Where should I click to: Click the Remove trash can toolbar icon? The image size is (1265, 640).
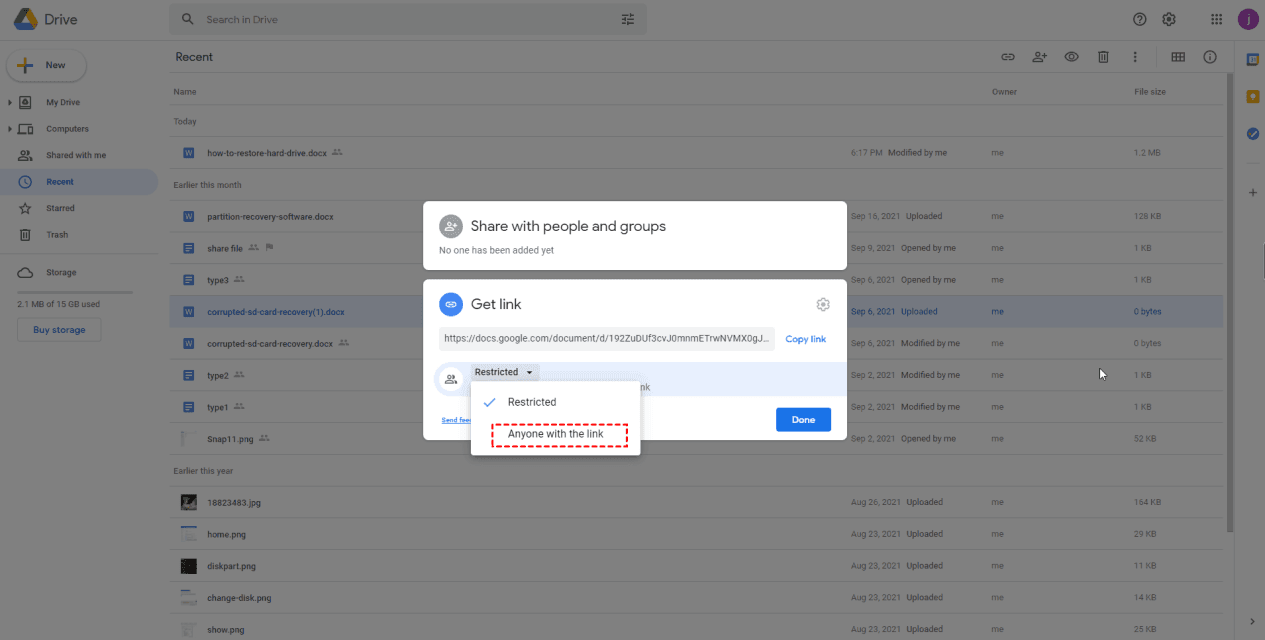click(1103, 57)
